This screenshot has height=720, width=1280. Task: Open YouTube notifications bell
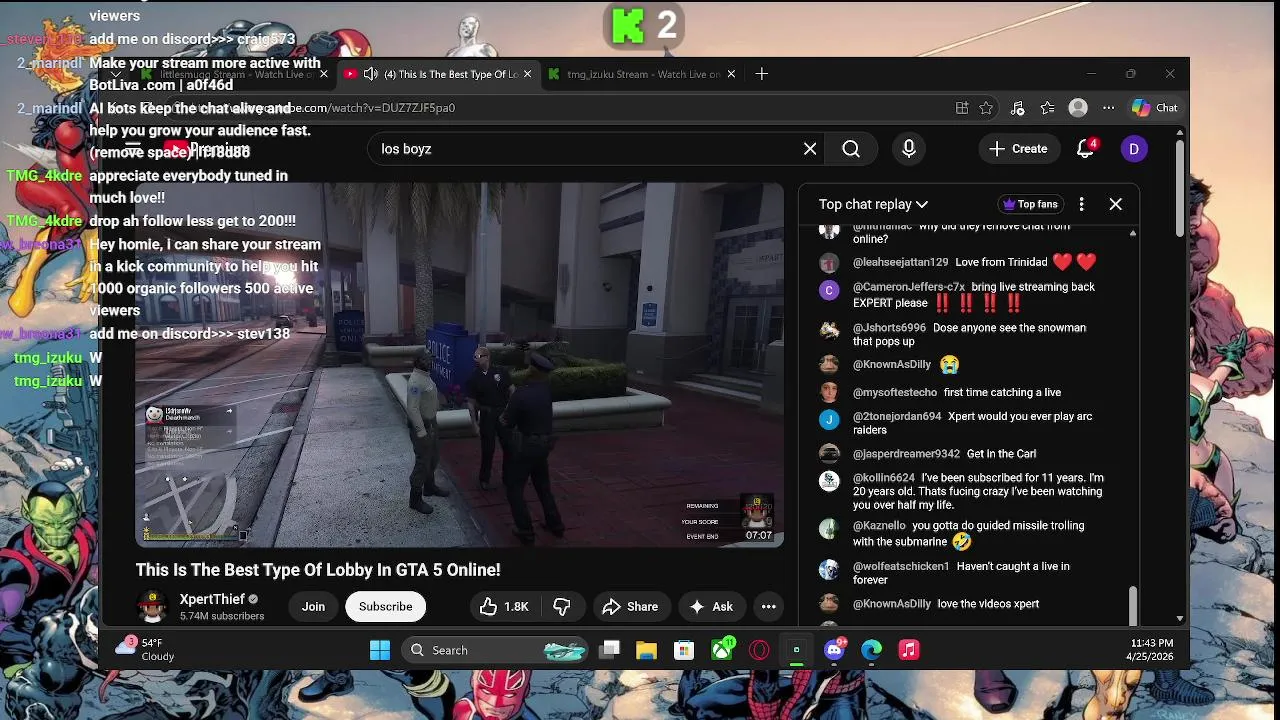pos(1086,149)
